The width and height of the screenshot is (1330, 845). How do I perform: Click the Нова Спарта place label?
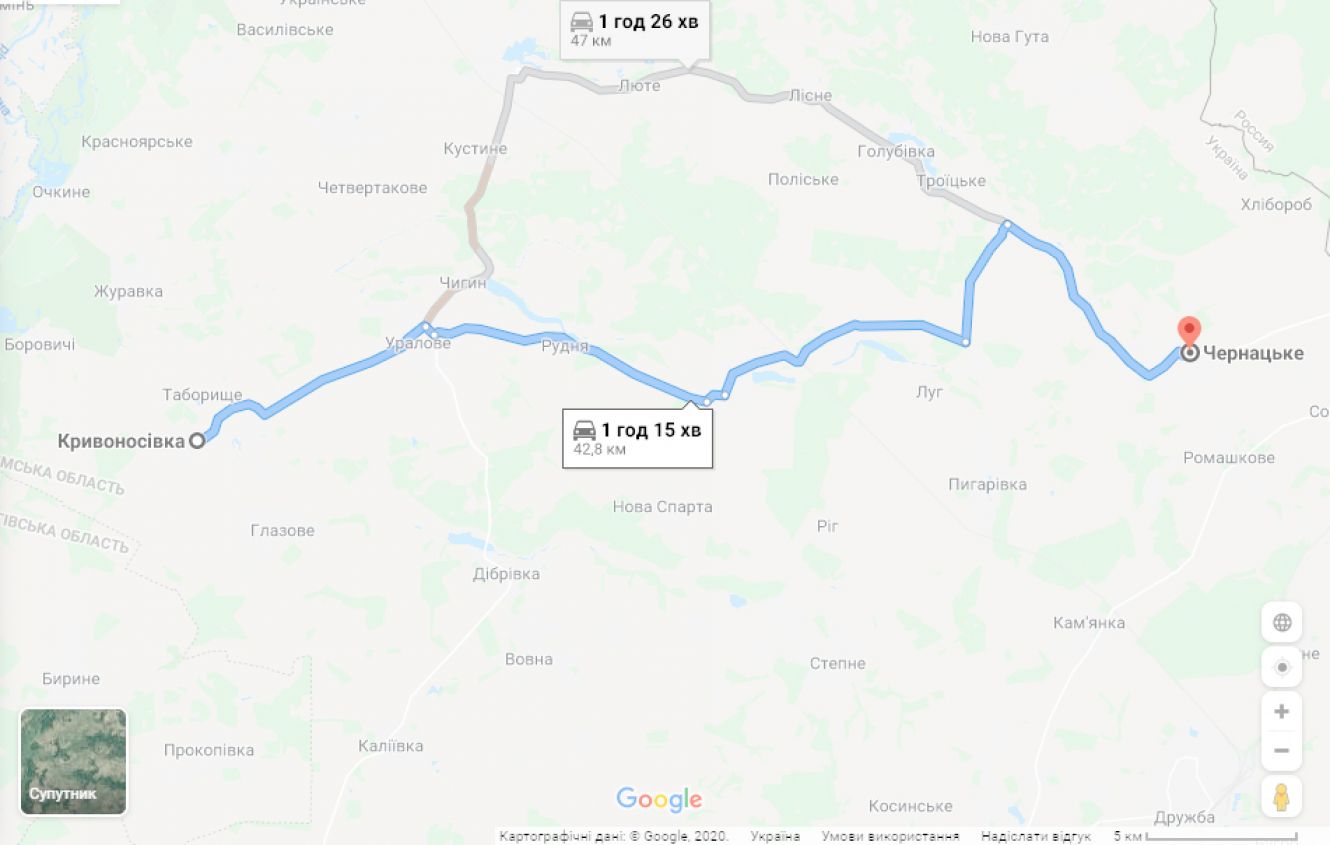pos(663,507)
